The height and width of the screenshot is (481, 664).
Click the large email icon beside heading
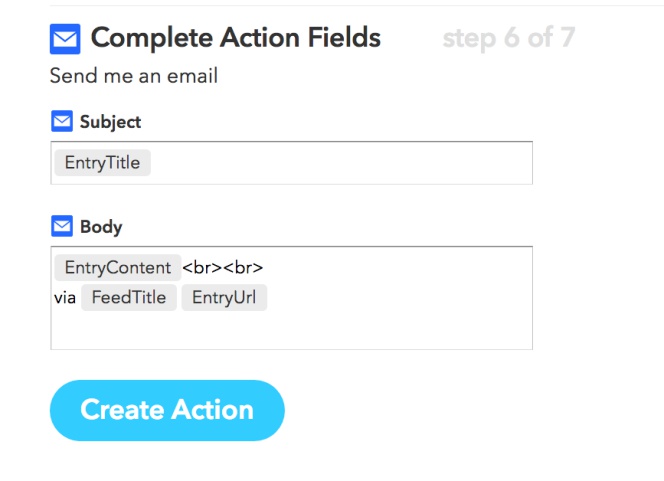click(x=65, y=39)
